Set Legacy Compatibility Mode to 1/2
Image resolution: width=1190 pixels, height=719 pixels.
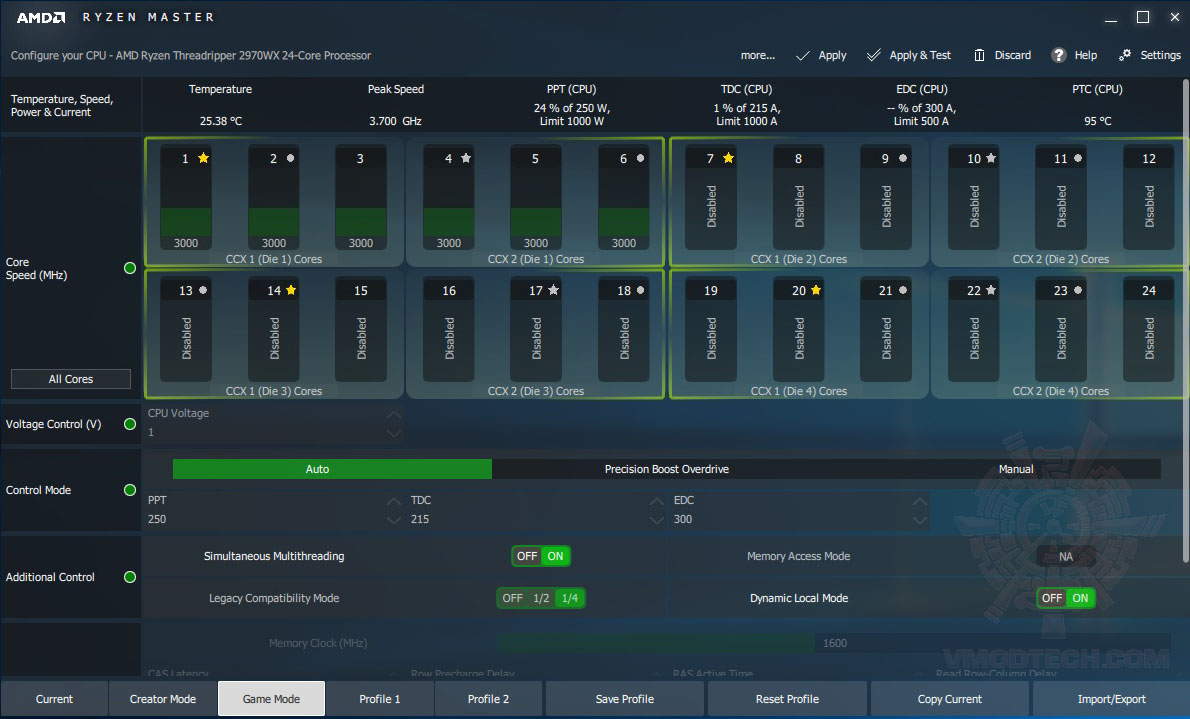pyautogui.click(x=541, y=598)
